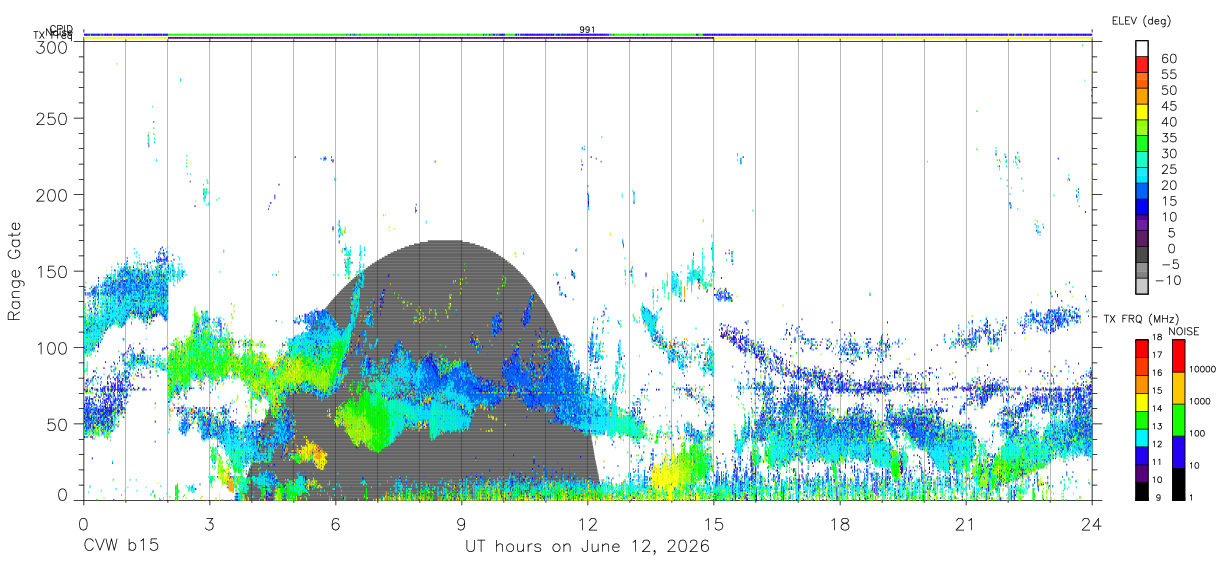Click the x-axis tick label '21'
Image resolution: width=1228 pixels, height=567 pixels.
click(965, 524)
